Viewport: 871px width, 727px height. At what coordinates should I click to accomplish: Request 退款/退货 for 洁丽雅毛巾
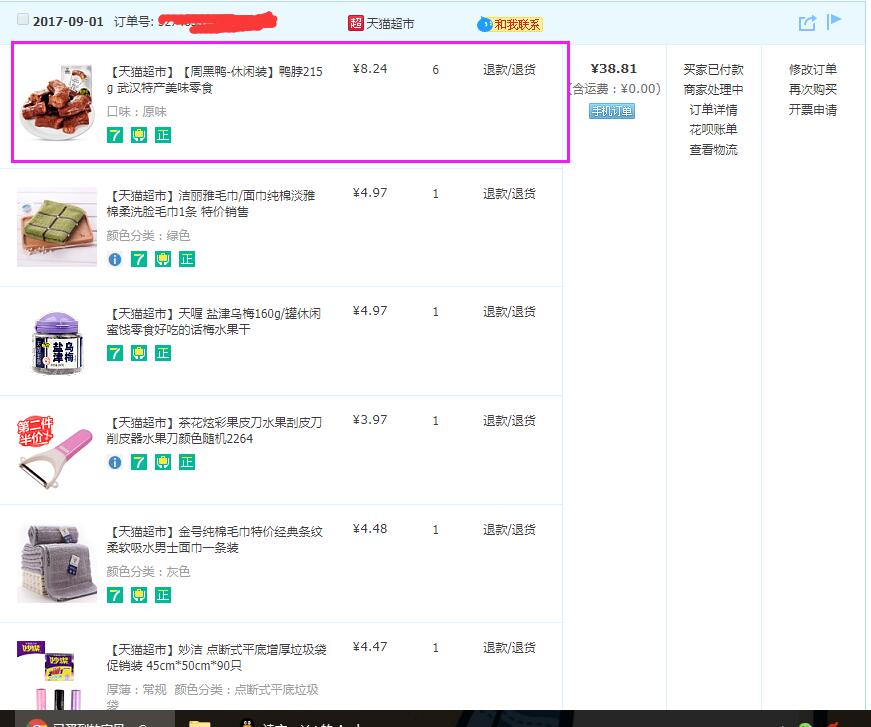(x=509, y=193)
